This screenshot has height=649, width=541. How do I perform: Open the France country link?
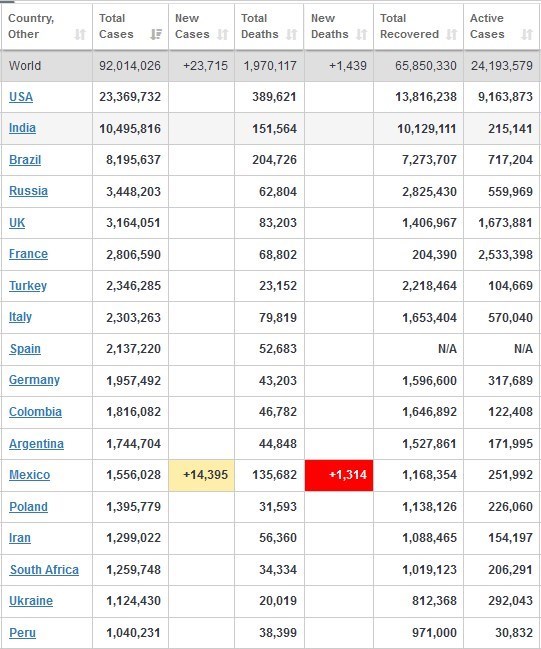pyautogui.click(x=28, y=254)
